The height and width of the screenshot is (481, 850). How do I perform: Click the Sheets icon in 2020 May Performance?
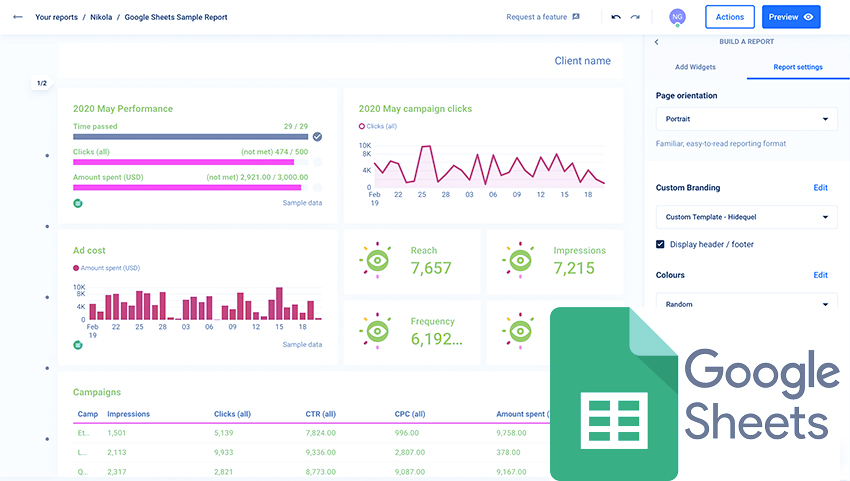(77, 202)
